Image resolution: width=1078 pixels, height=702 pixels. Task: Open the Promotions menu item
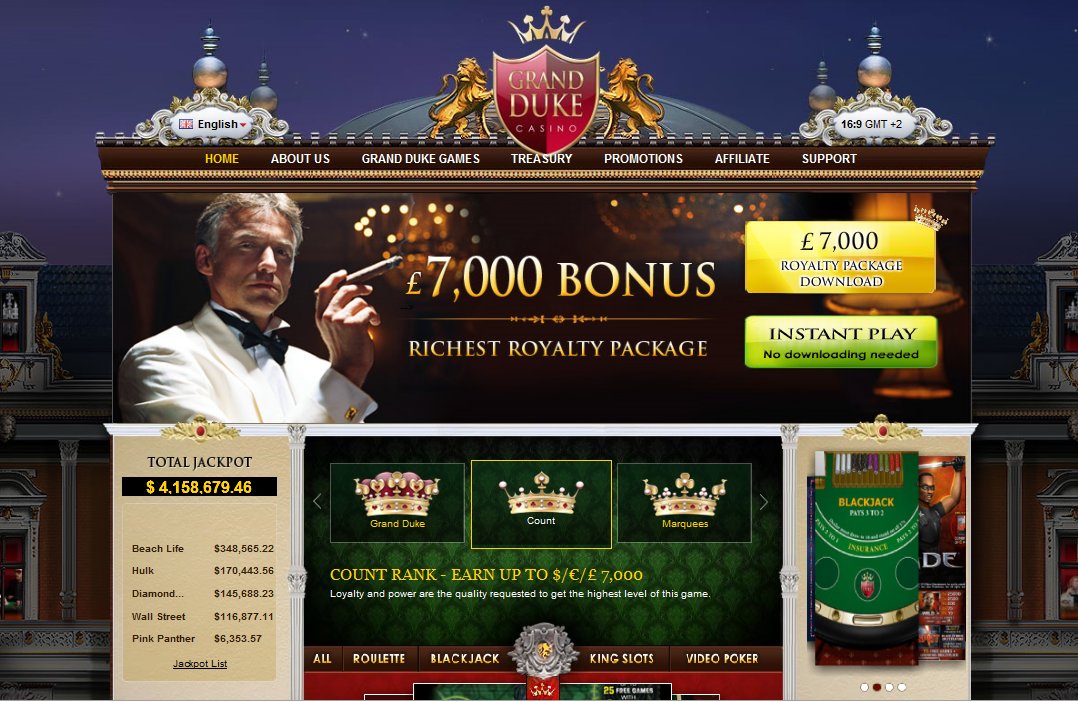click(x=644, y=159)
